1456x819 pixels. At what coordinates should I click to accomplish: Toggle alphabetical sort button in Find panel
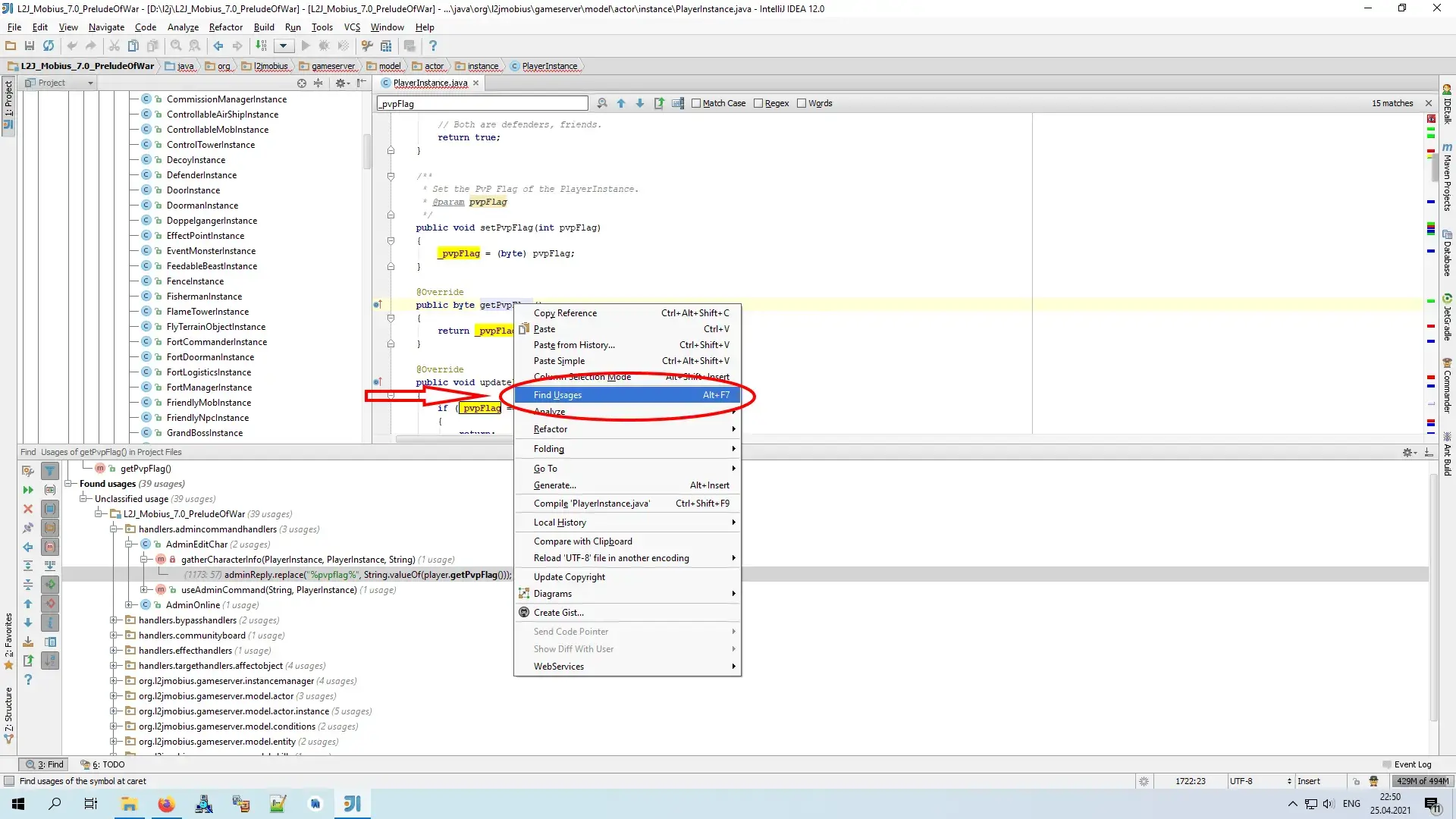[50, 661]
